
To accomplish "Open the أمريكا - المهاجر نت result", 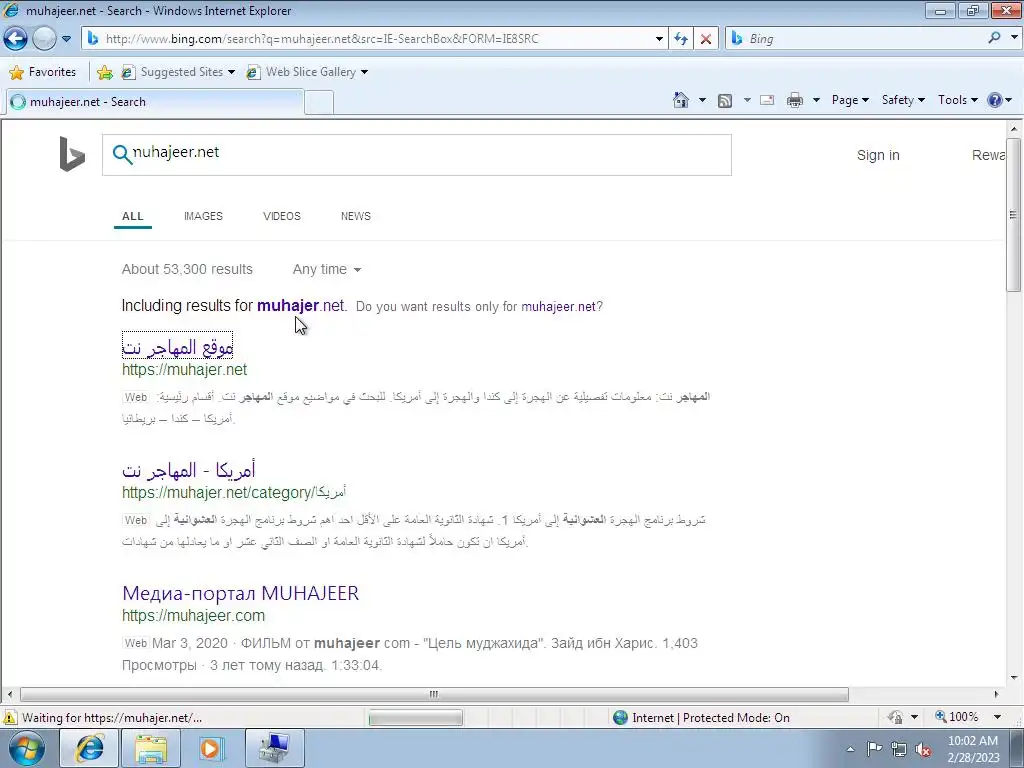I will pos(189,470).
